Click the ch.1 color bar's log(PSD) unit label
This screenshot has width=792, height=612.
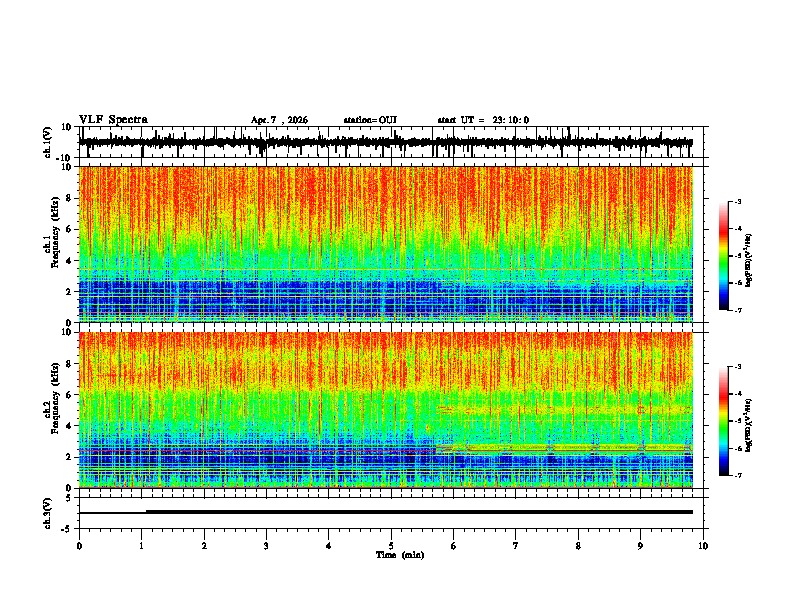(x=749, y=260)
